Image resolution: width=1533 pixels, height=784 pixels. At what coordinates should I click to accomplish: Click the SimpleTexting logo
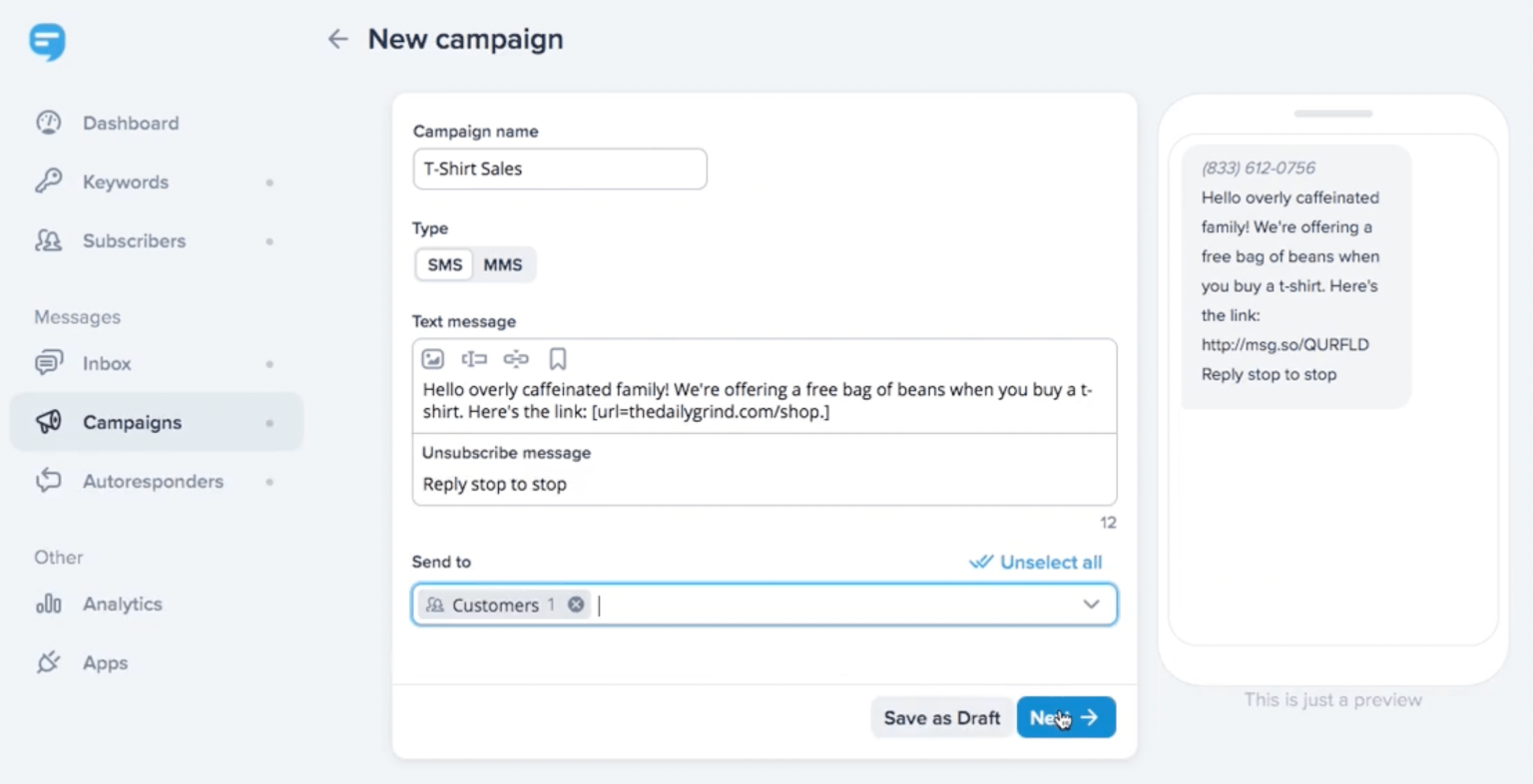point(47,42)
